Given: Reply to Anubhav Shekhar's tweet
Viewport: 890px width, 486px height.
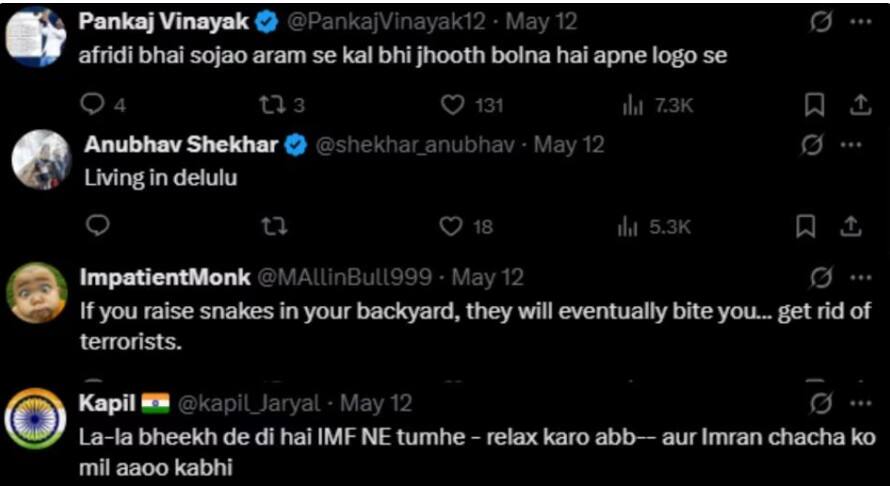Looking at the screenshot, I should pos(96,227).
